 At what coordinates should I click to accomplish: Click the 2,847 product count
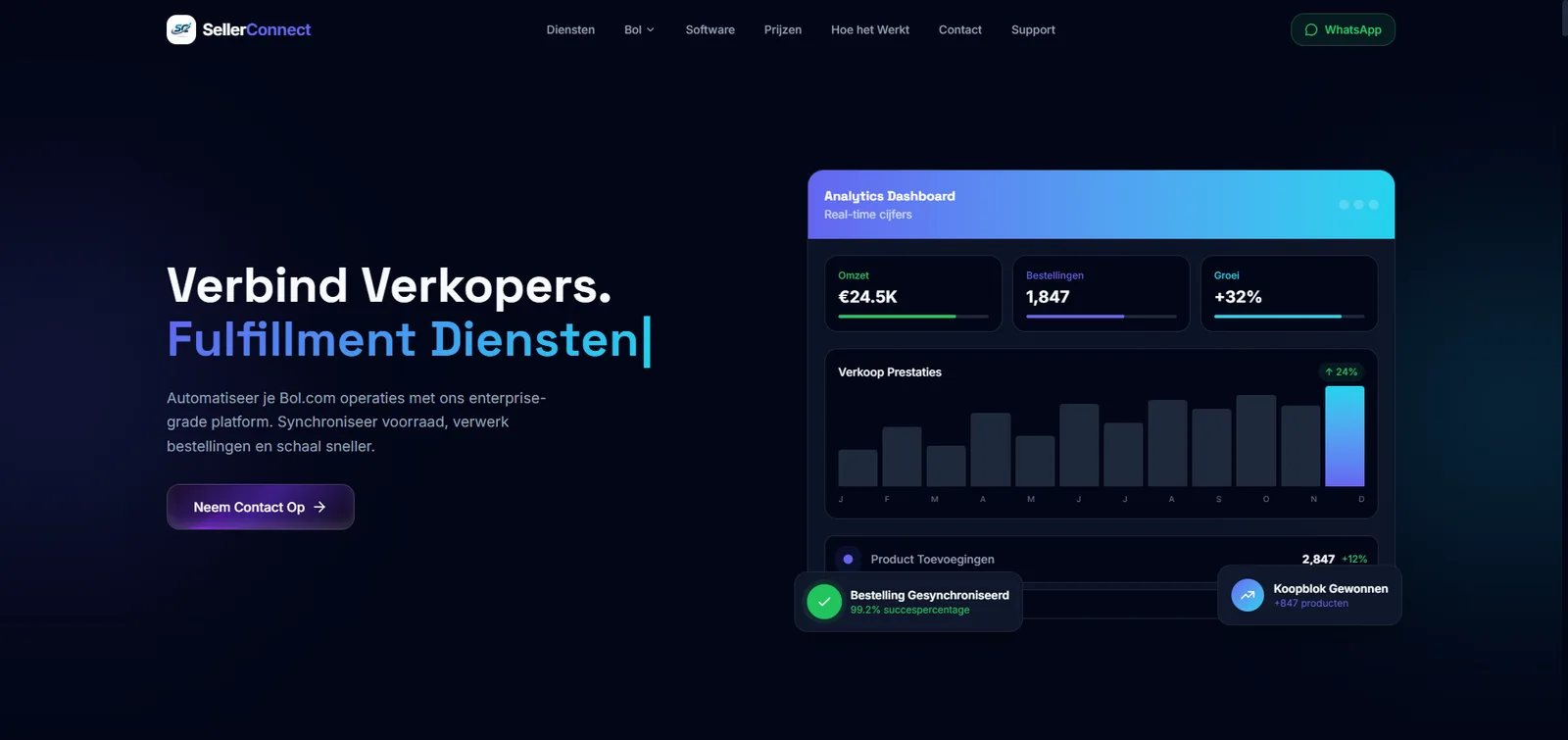1318,560
